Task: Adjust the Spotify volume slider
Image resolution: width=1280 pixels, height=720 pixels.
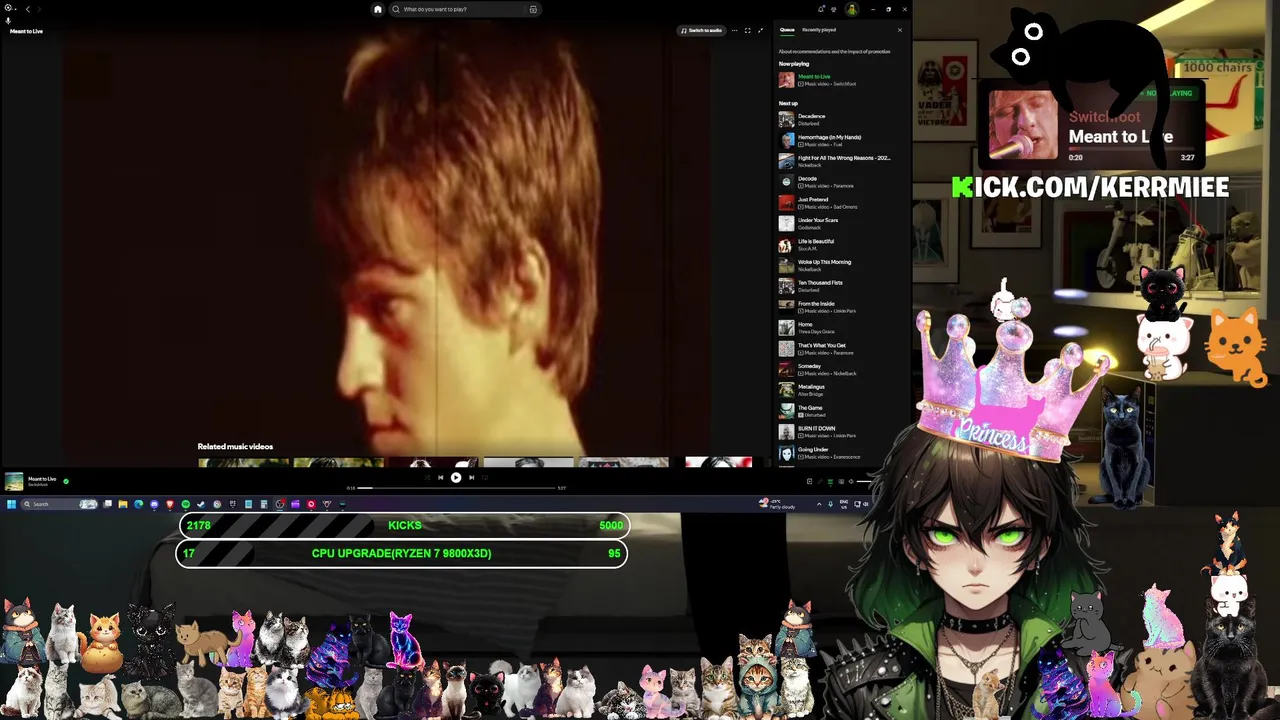Action: [x=862, y=481]
